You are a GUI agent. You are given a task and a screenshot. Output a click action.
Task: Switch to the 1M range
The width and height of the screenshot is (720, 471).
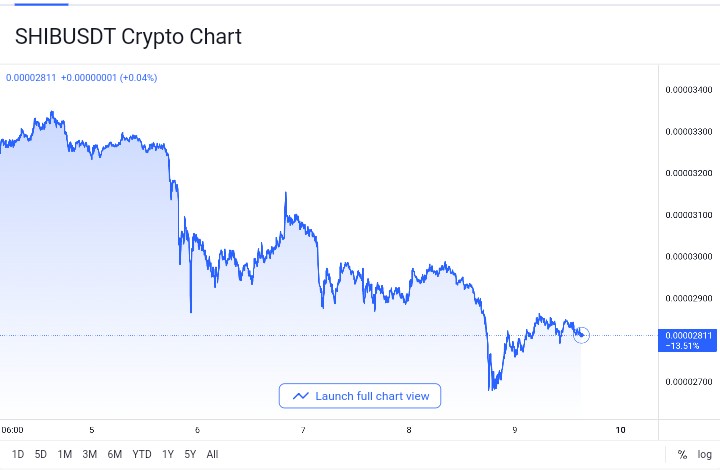tap(65, 454)
